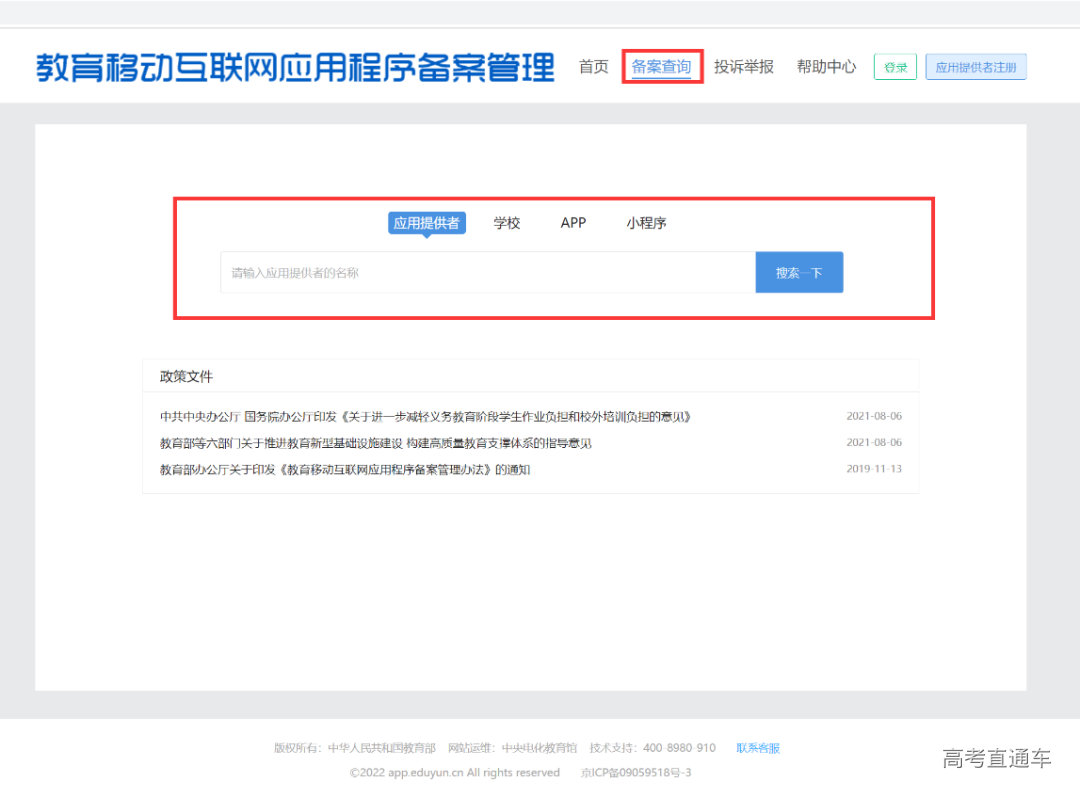Viewport: 1080px width, 798px height.
Task: Click the 高考直通车 watermark text
Action: click(x=996, y=759)
